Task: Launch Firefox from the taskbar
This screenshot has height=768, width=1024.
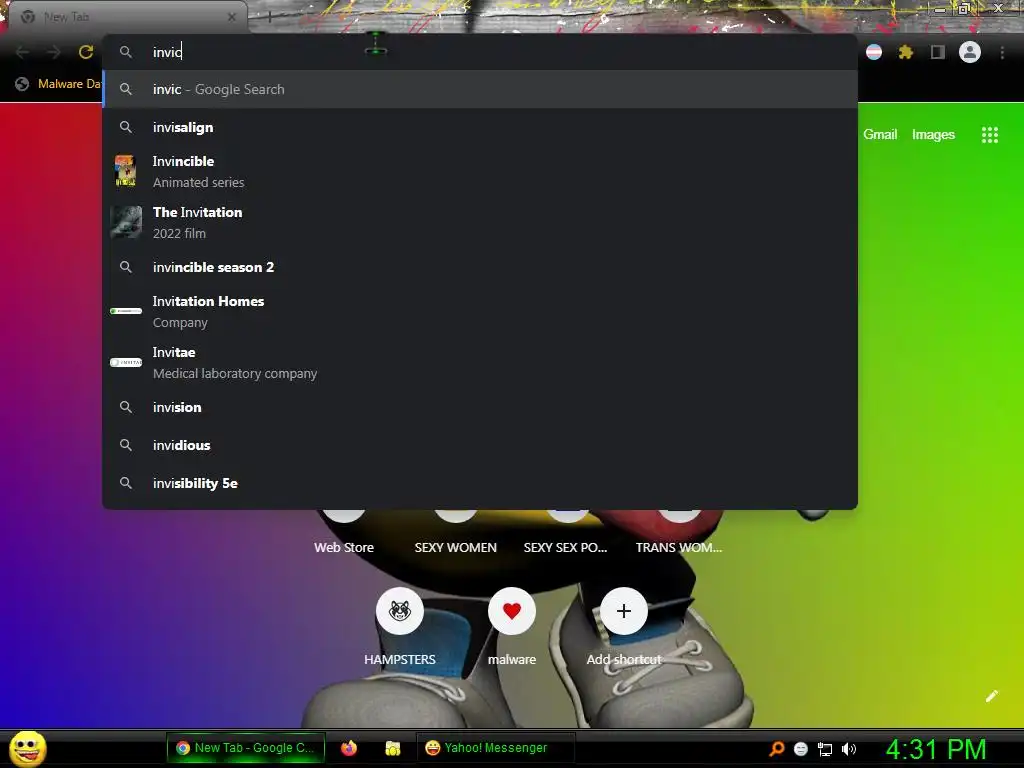Action: [349, 748]
